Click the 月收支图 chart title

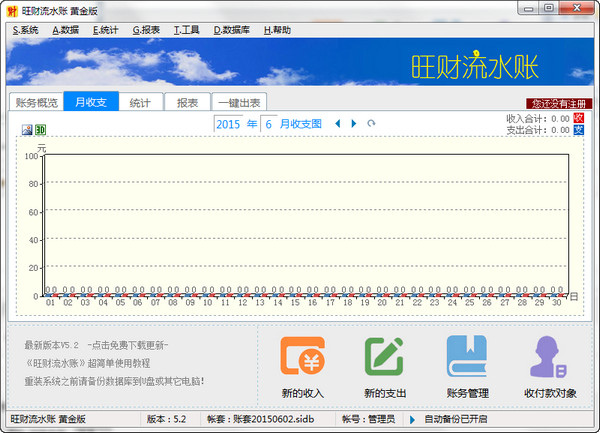click(300, 124)
